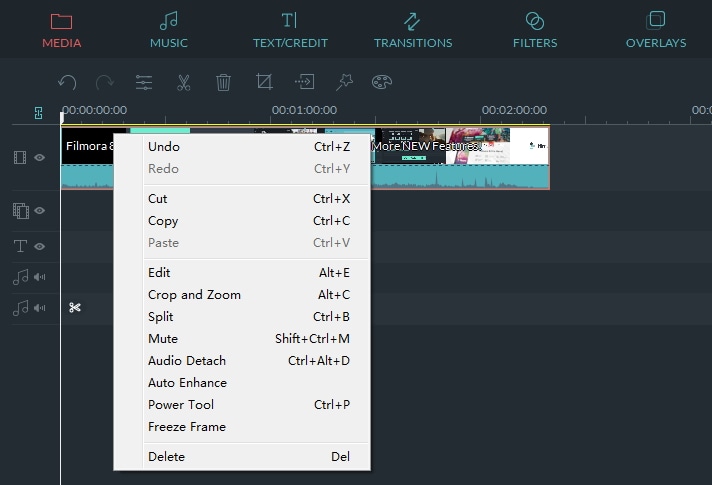Open the Power Tool magic wand icon
The image size is (712, 485).
tap(344, 83)
